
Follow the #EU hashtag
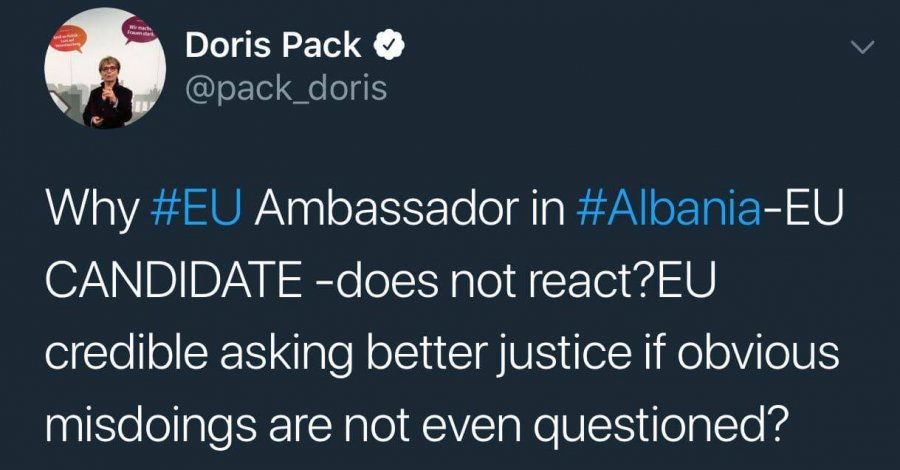click(195, 209)
